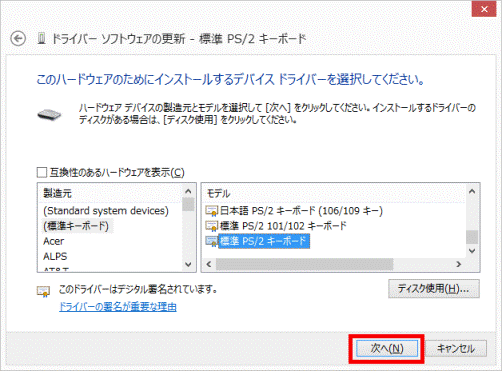This screenshot has width=502, height=371.
Task: Close the driver update dialog
Action: (x=484, y=9)
